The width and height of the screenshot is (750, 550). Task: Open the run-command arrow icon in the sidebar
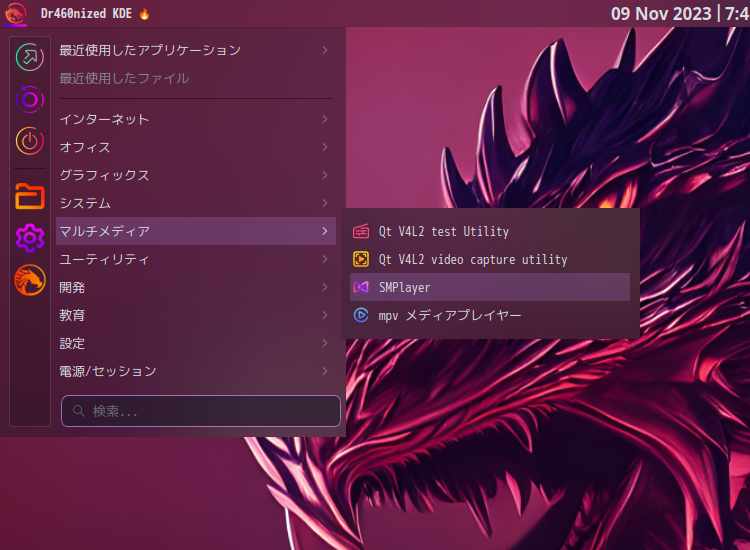[x=30, y=57]
